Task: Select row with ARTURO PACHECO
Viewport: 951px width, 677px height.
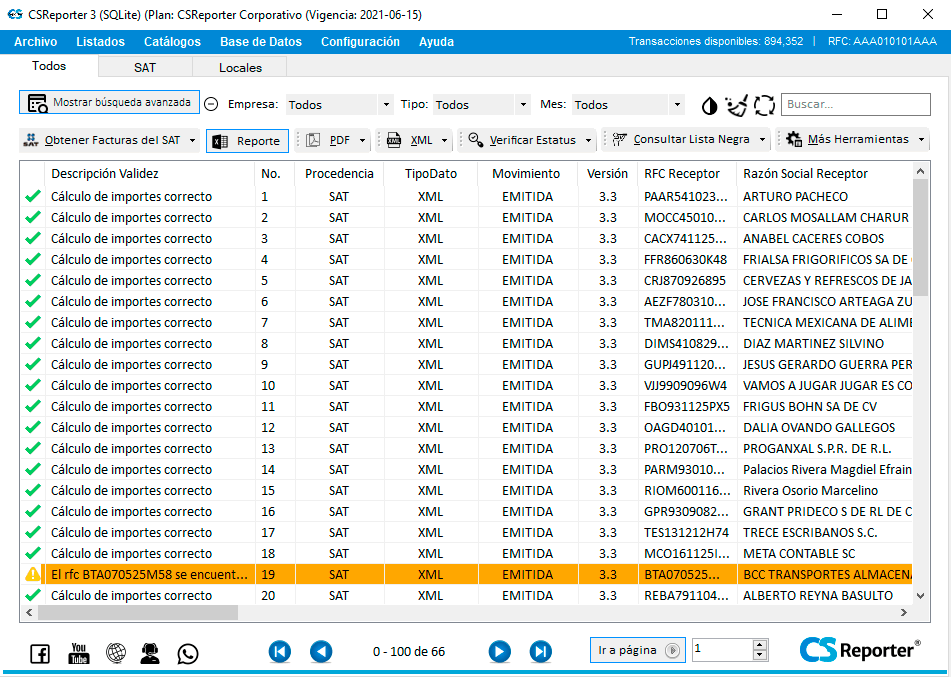Action: 466,197
